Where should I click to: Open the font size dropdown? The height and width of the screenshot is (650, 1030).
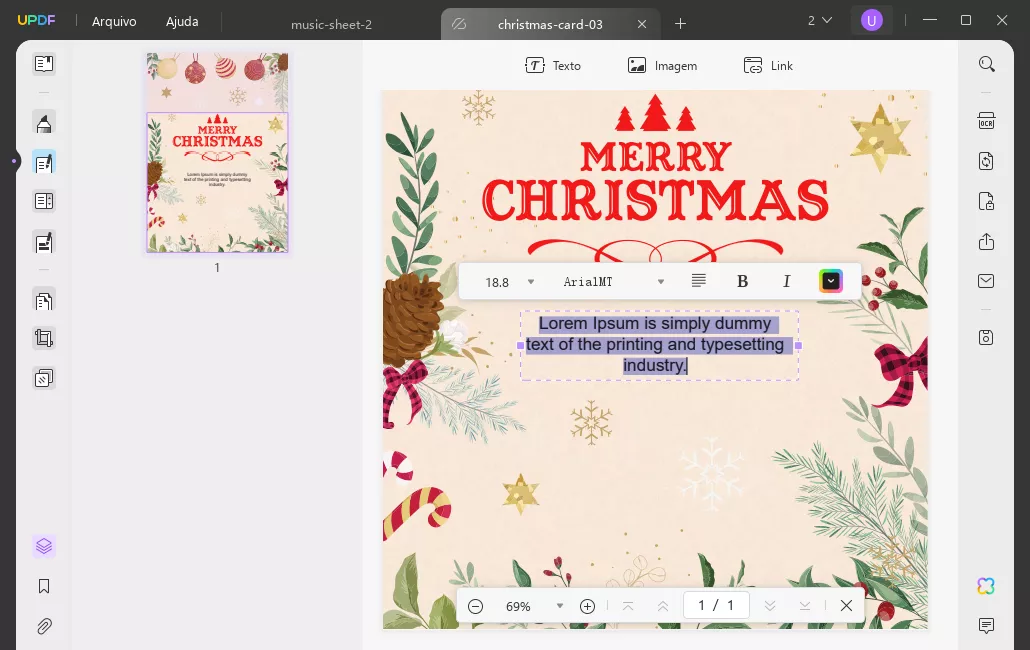pos(531,282)
